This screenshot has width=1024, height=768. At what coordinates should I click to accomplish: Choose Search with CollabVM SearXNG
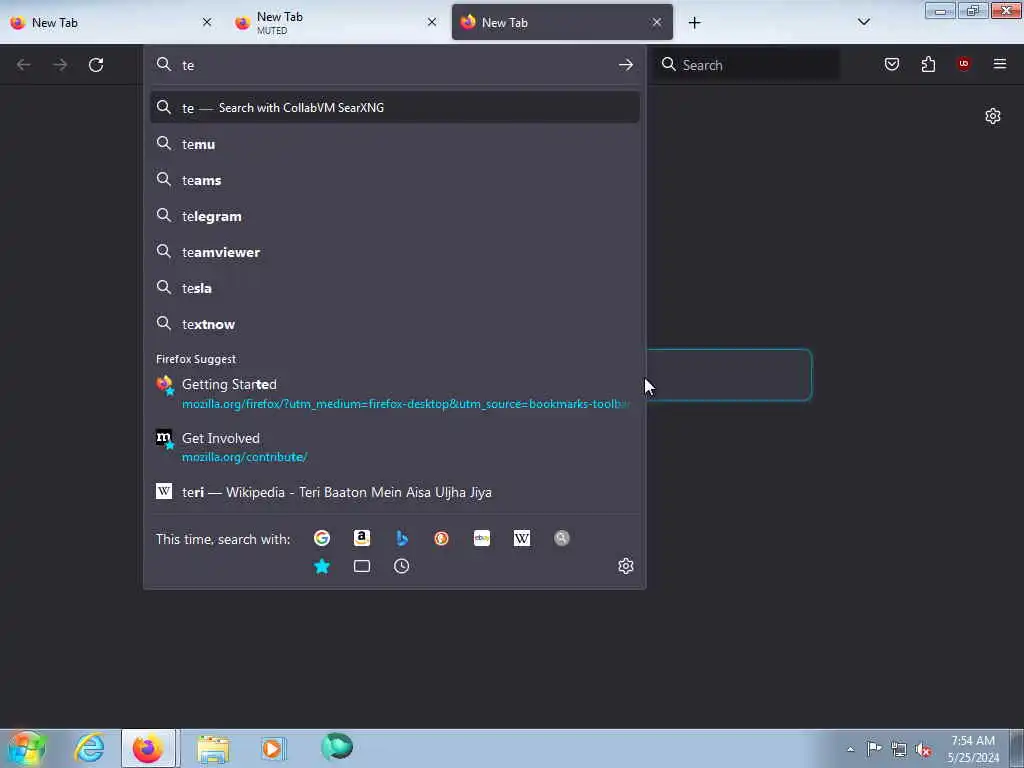[394, 108]
